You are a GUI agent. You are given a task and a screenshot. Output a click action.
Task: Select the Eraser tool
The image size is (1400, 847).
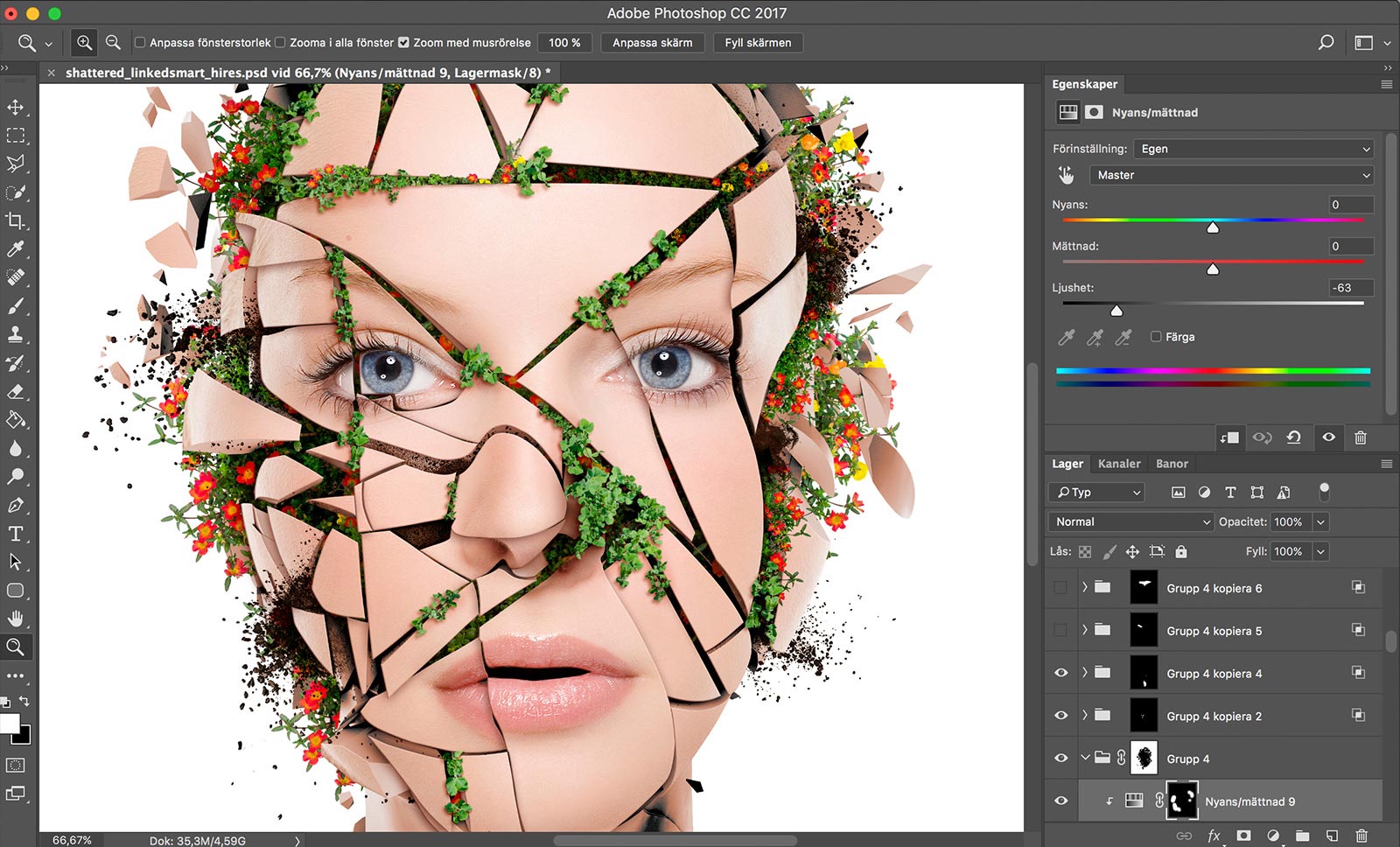16,392
